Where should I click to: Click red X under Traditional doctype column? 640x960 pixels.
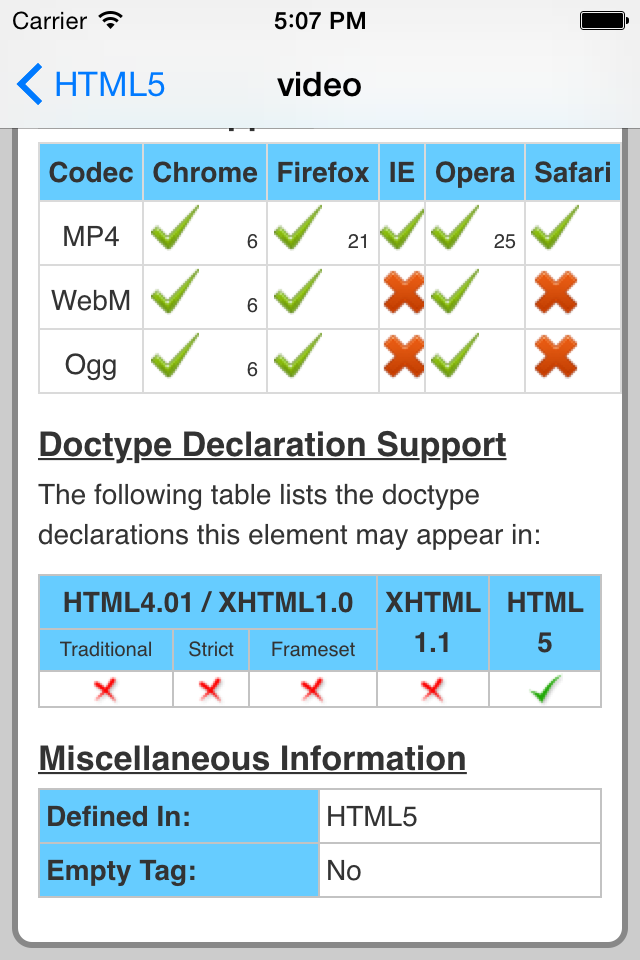pyautogui.click(x=105, y=690)
